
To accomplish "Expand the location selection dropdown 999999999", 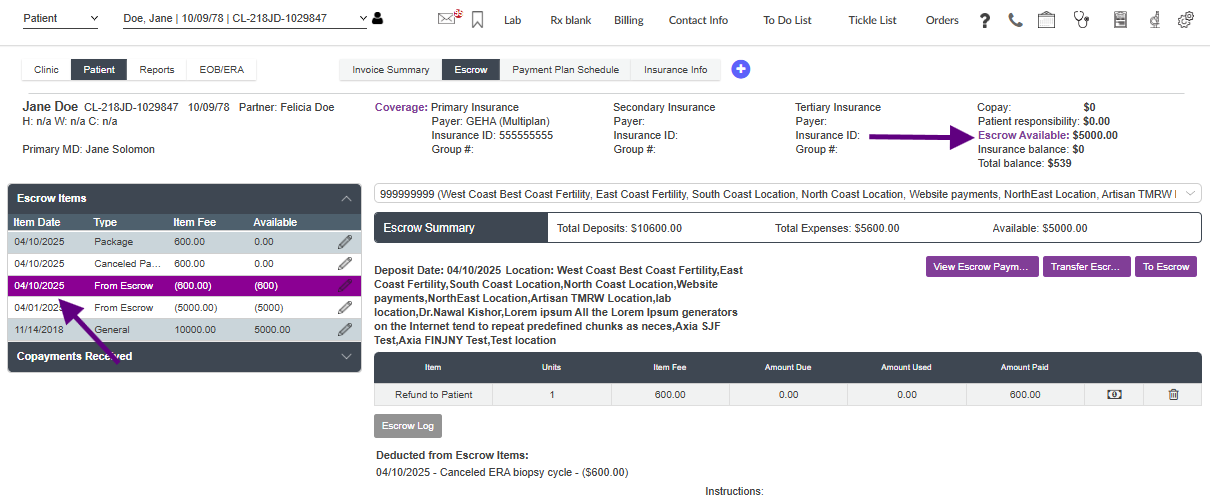I will tap(787, 194).
